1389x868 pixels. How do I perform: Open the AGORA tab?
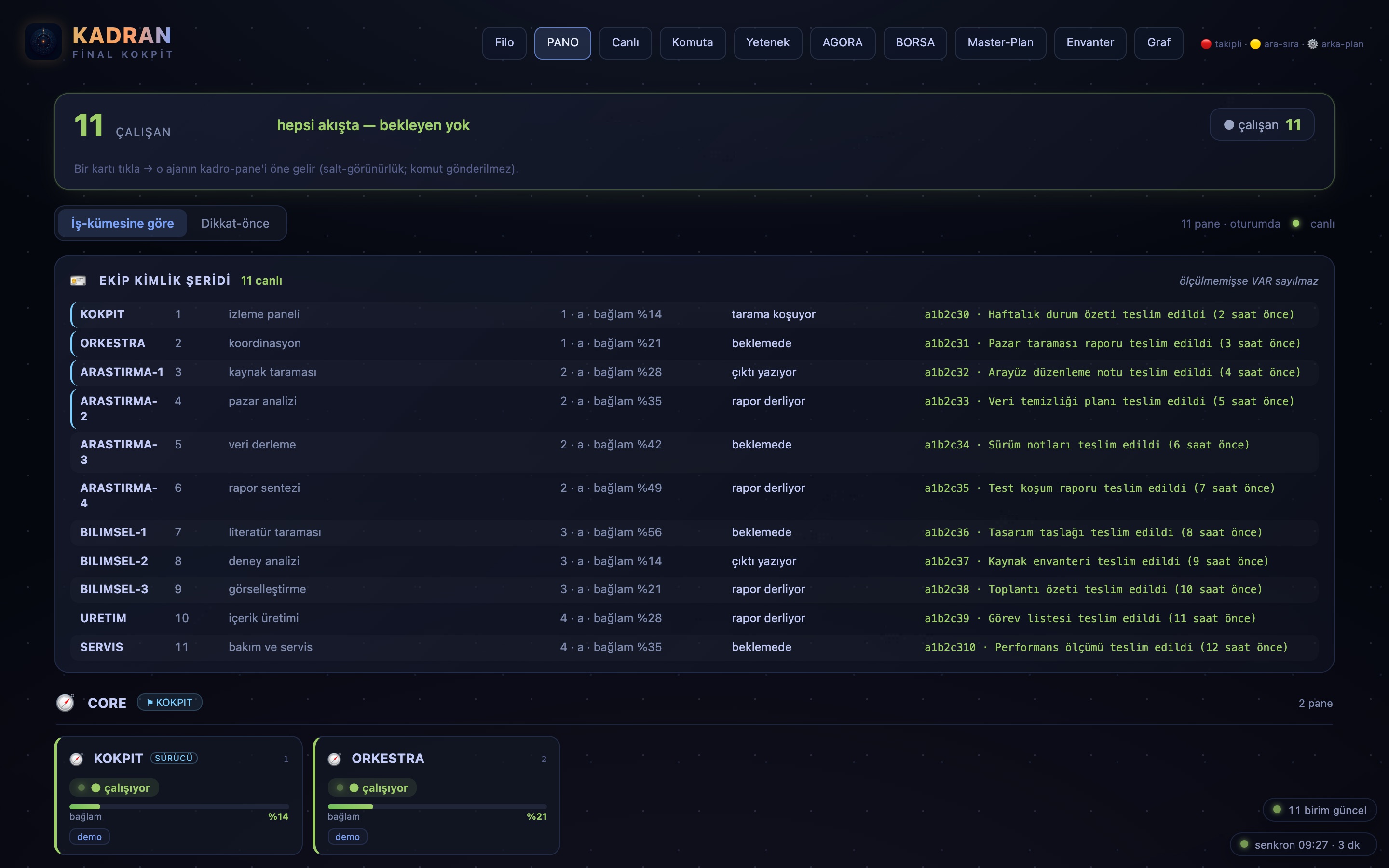point(842,43)
